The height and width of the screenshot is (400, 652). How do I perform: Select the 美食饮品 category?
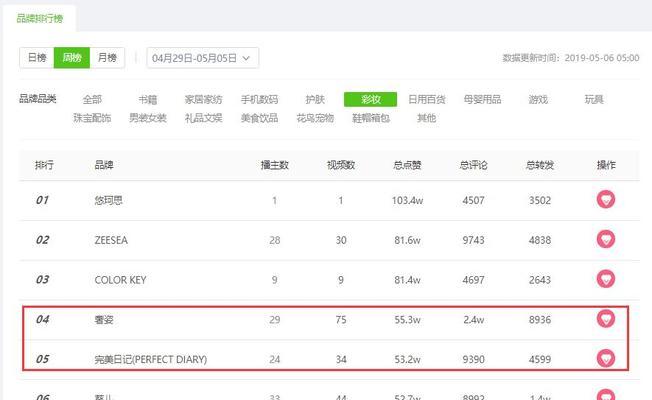pyautogui.click(x=259, y=118)
